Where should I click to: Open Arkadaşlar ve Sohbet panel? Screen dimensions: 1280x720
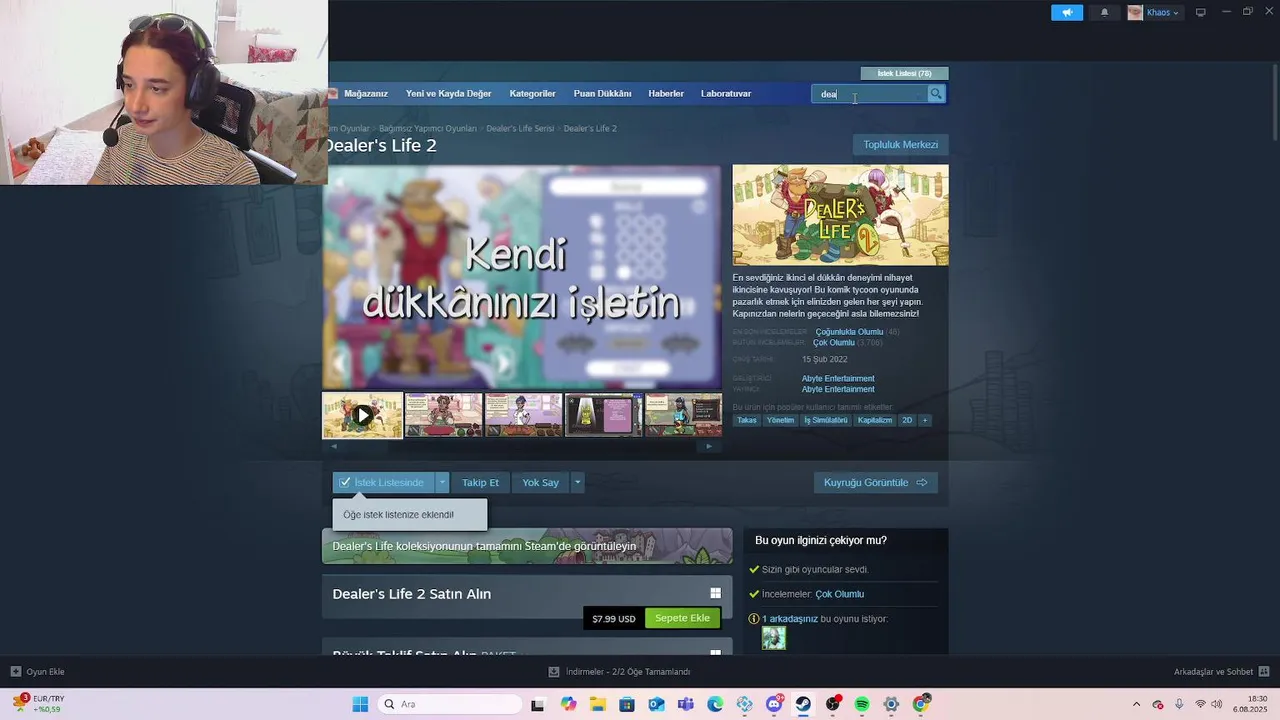pyautogui.click(x=1221, y=672)
